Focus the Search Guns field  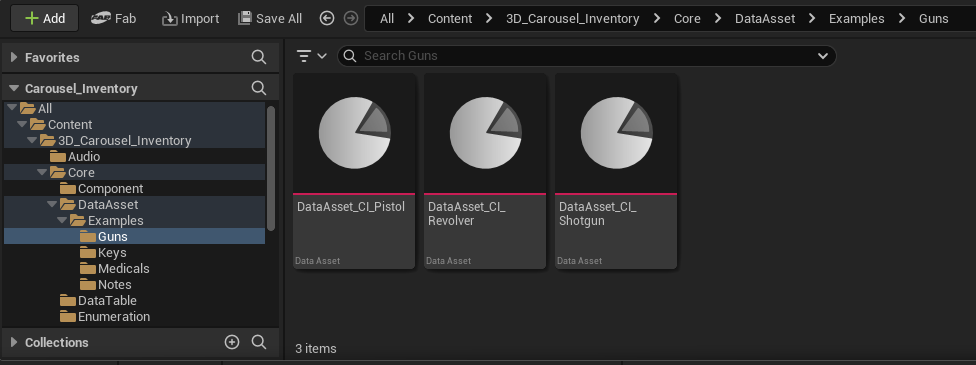pyautogui.click(x=586, y=56)
